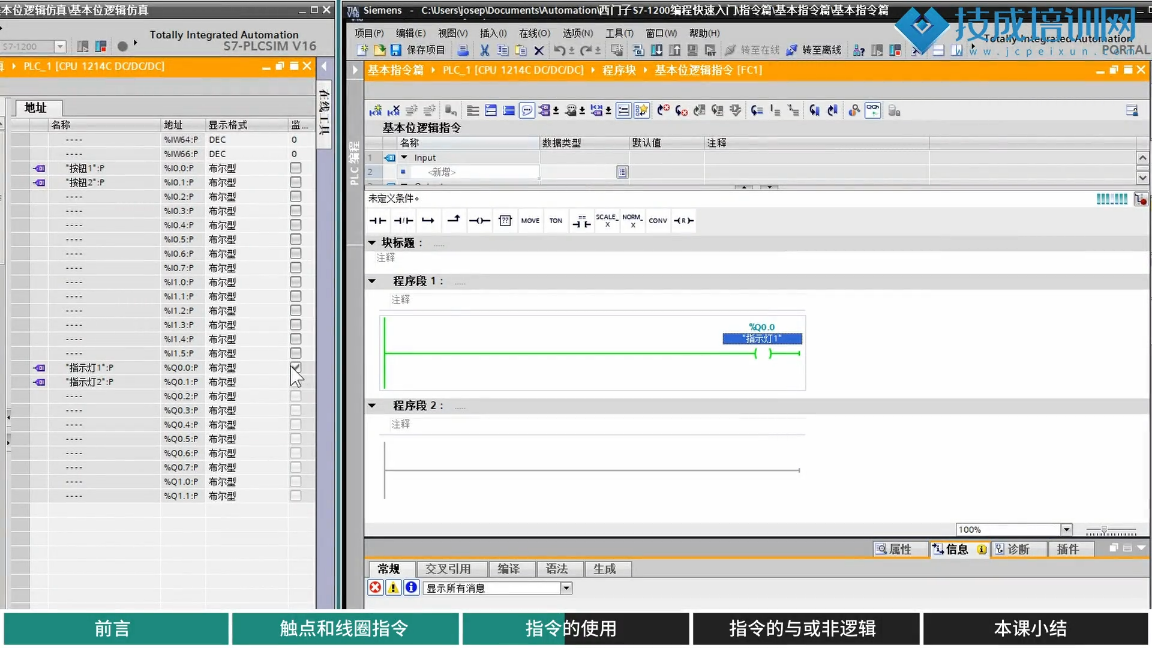Screen dimensions: 1152x648
Task: Open the 在线(O) menu
Action: [x=534, y=33]
